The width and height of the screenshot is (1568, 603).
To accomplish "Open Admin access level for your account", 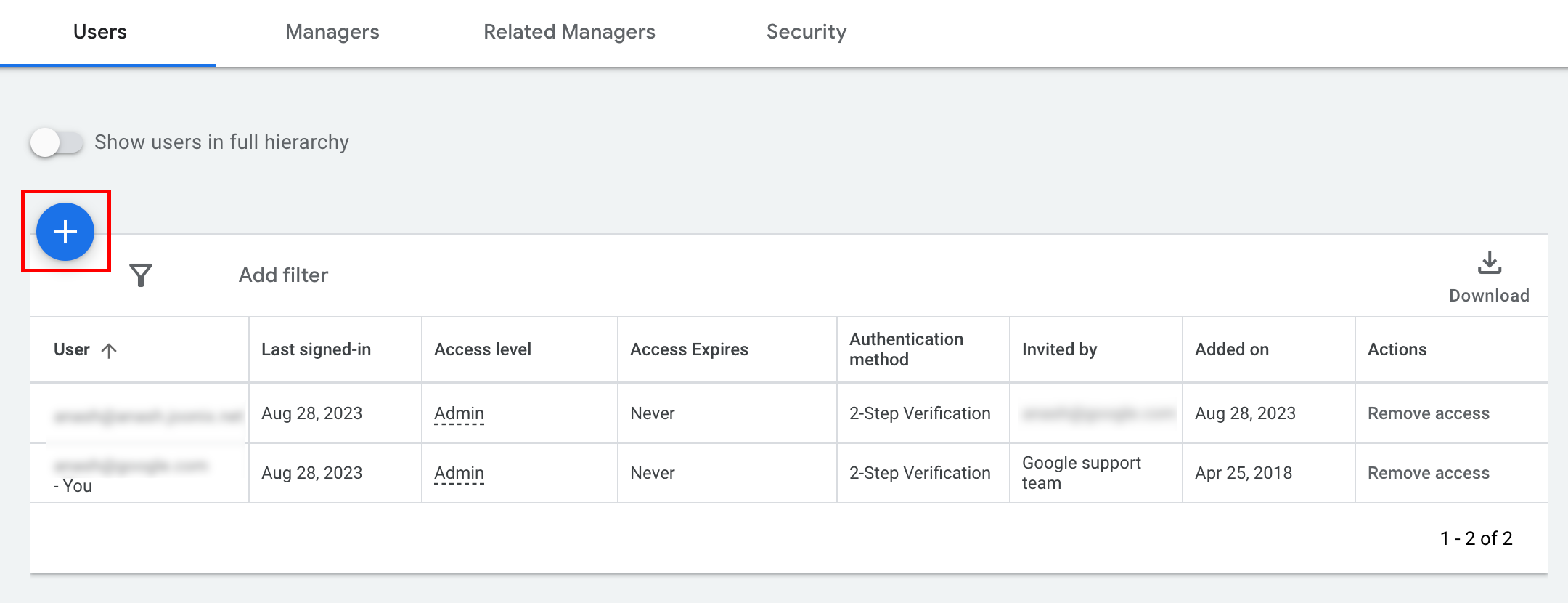I will click(459, 473).
